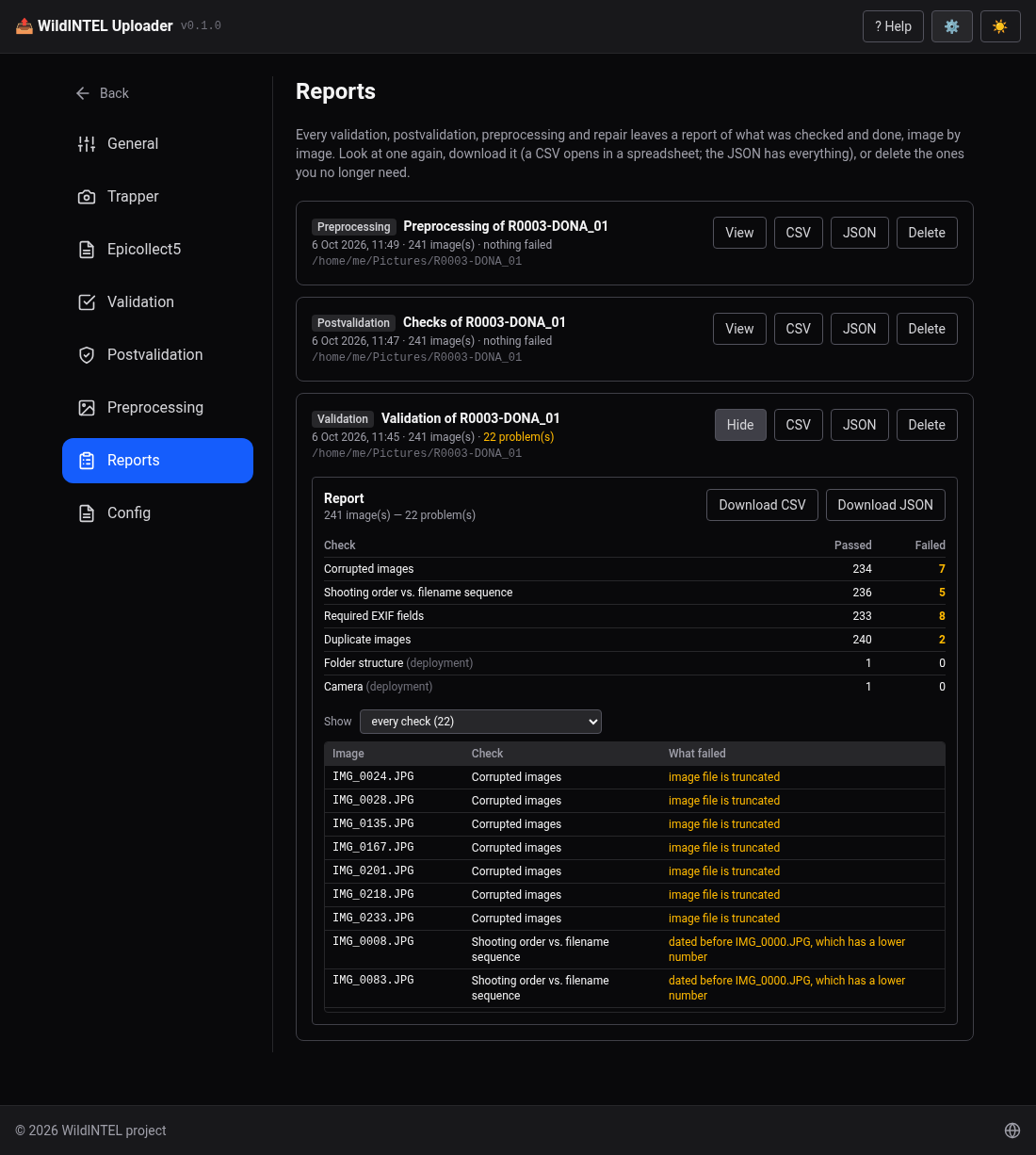Click JSON in Validation report row

click(859, 425)
